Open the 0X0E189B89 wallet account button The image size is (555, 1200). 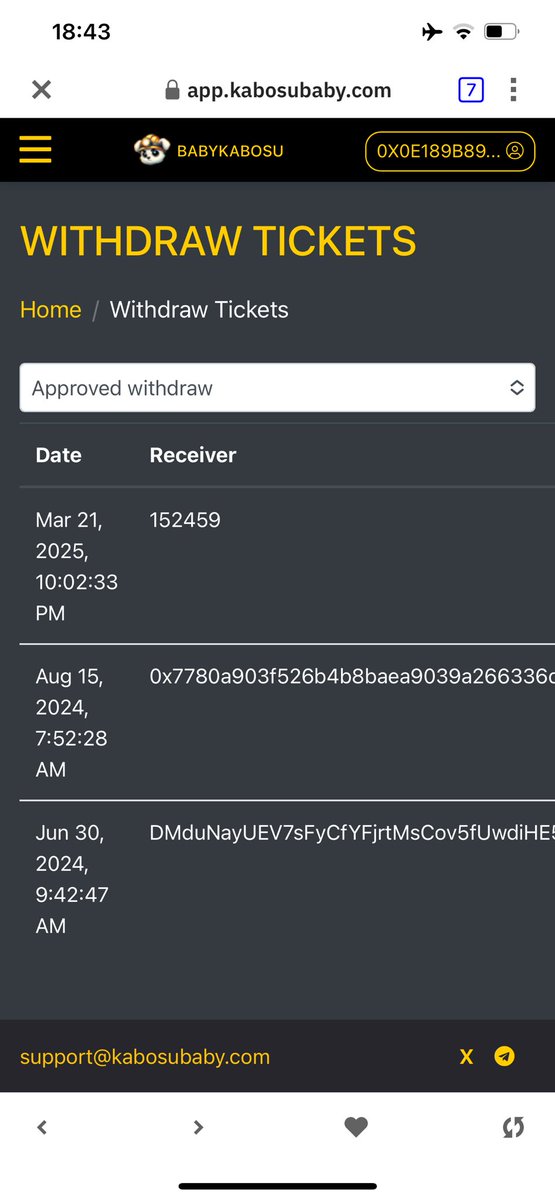pyautogui.click(x=450, y=151)
